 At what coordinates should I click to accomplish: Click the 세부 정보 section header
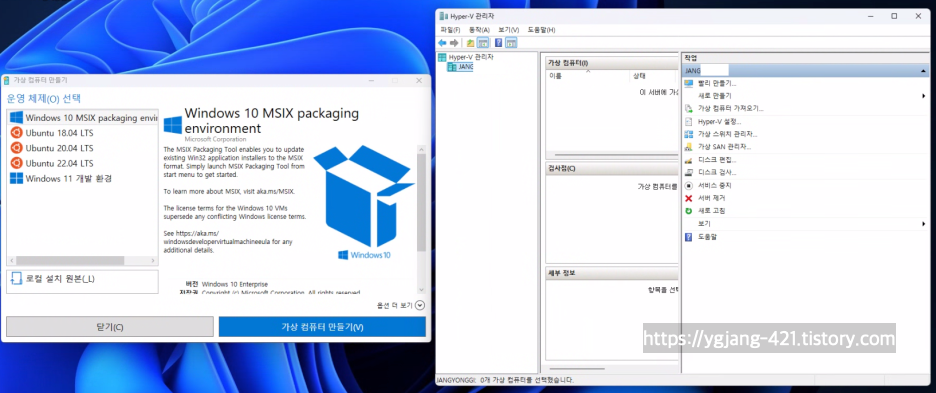[612, 274]
